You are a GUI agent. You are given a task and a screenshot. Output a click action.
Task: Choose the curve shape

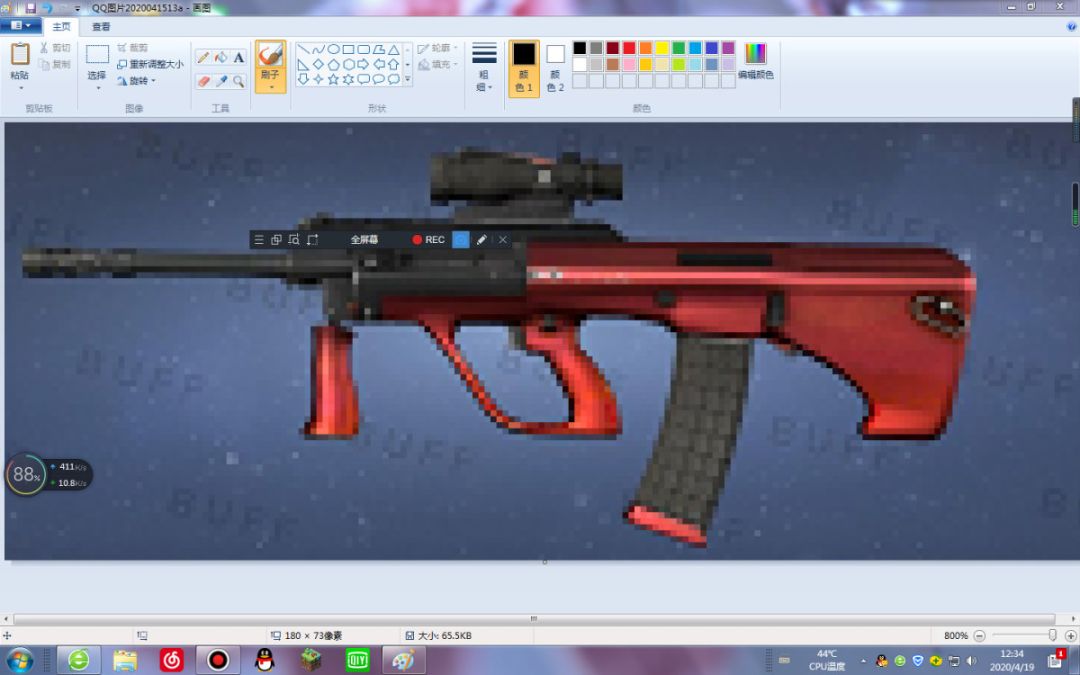coord(318,50)
